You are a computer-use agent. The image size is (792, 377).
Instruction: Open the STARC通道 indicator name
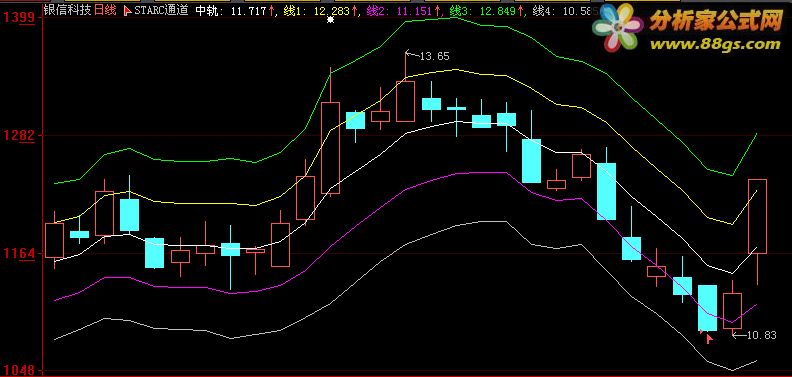click(161, 11)
